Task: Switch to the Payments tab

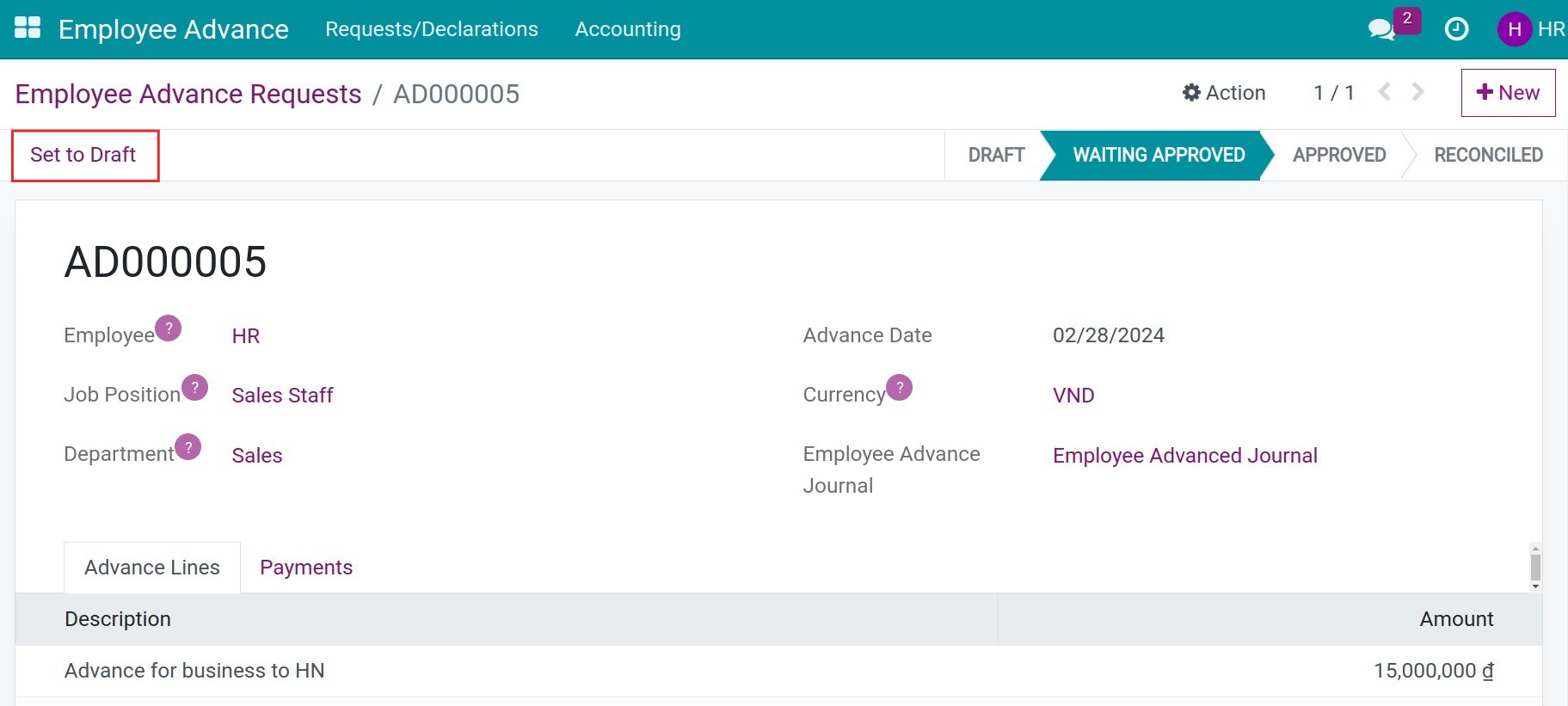Action: click(306, 568)
